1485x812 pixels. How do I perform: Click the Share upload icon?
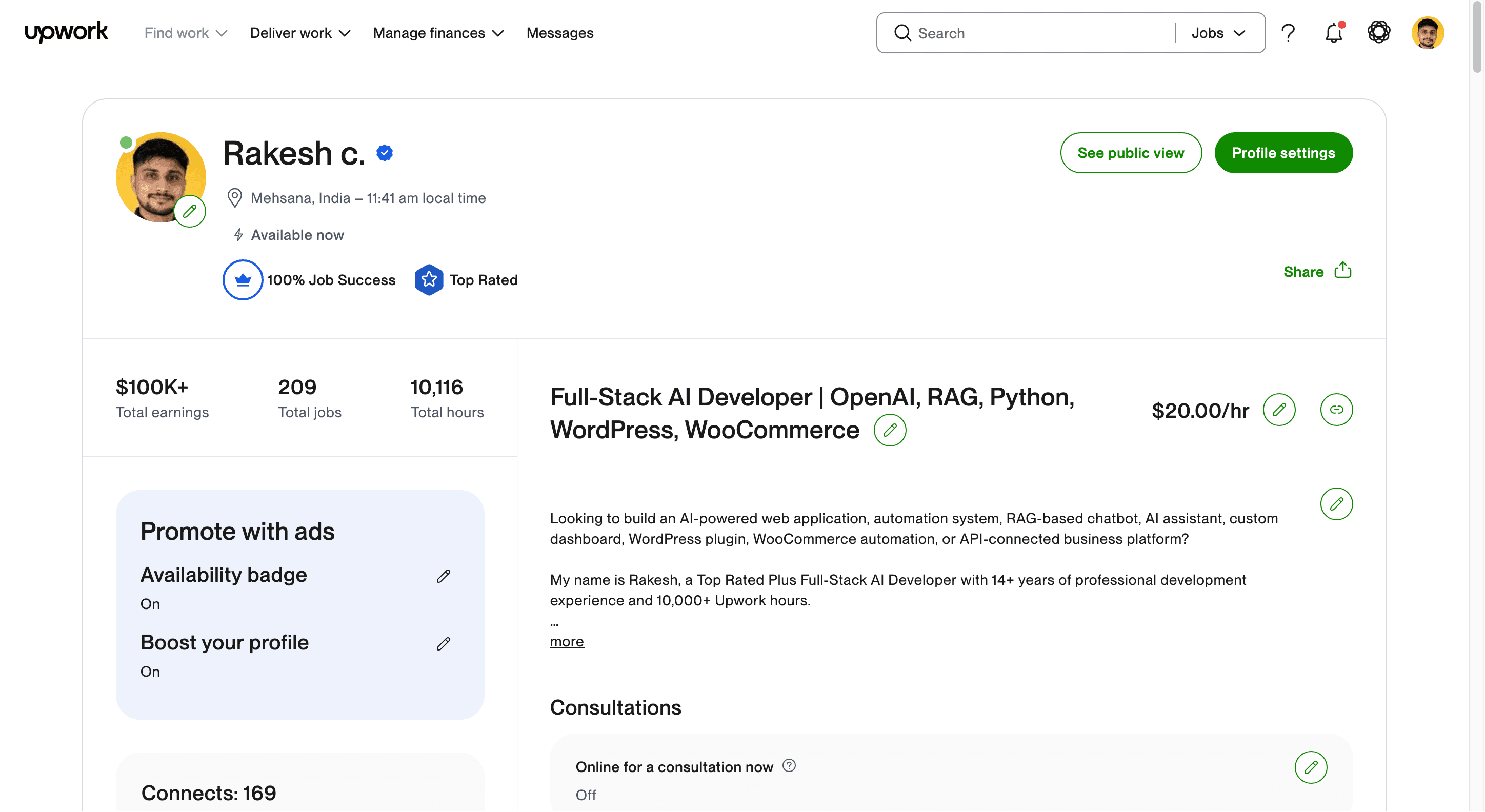pos(1342,271)
